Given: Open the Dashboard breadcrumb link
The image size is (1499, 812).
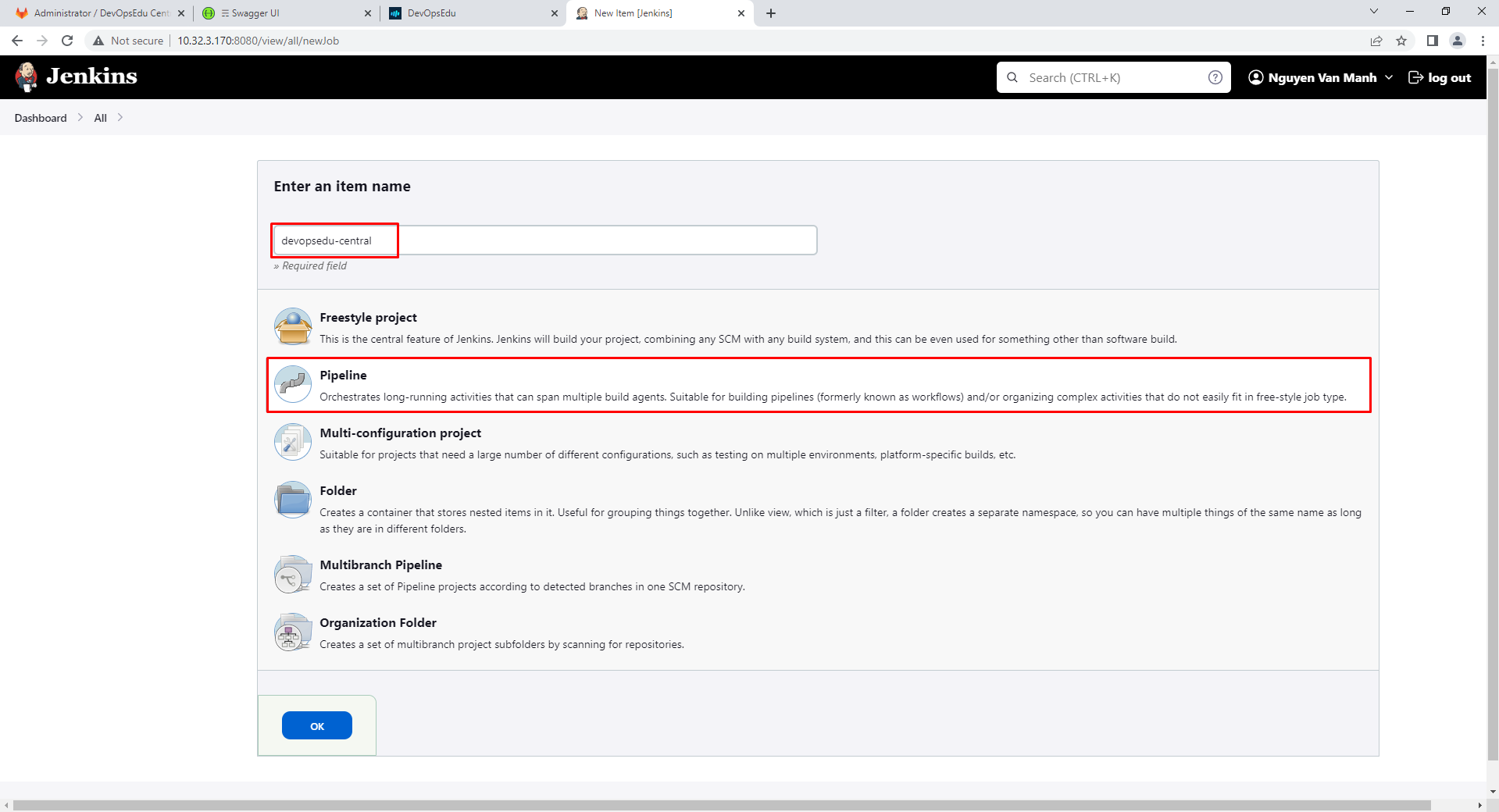Looking at the screenshot, I should tap(41, 118).
